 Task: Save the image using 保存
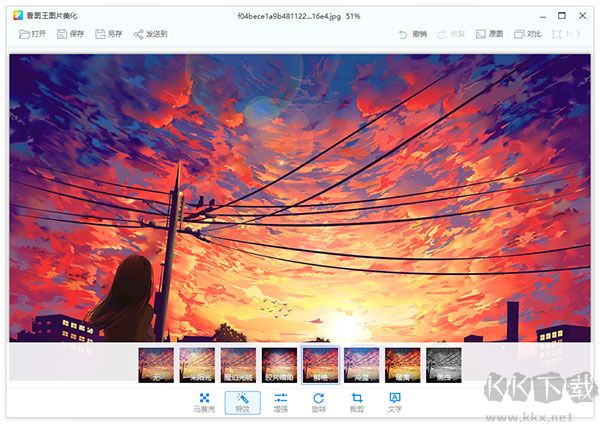(x=70, y=34)
